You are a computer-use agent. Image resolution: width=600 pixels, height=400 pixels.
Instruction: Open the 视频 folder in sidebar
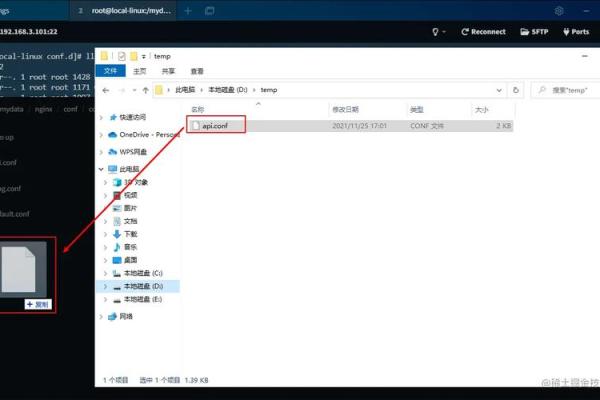point(130,195)
